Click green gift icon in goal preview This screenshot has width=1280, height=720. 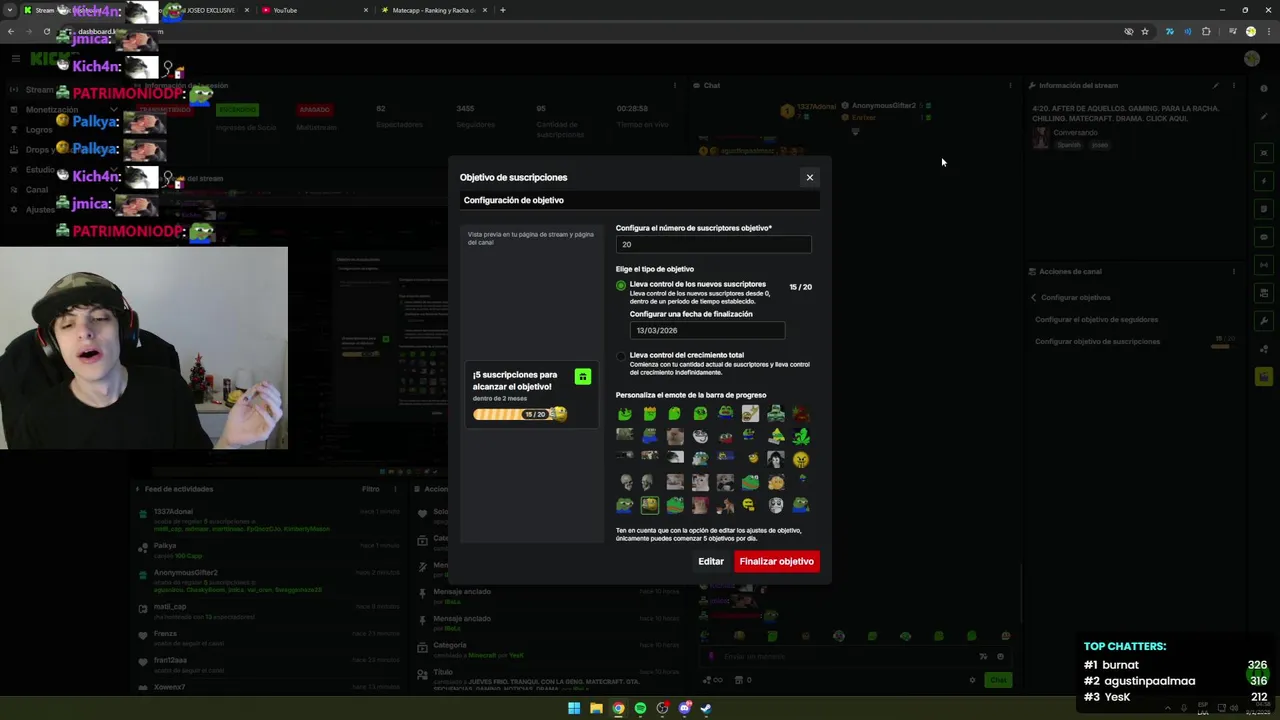583,376
